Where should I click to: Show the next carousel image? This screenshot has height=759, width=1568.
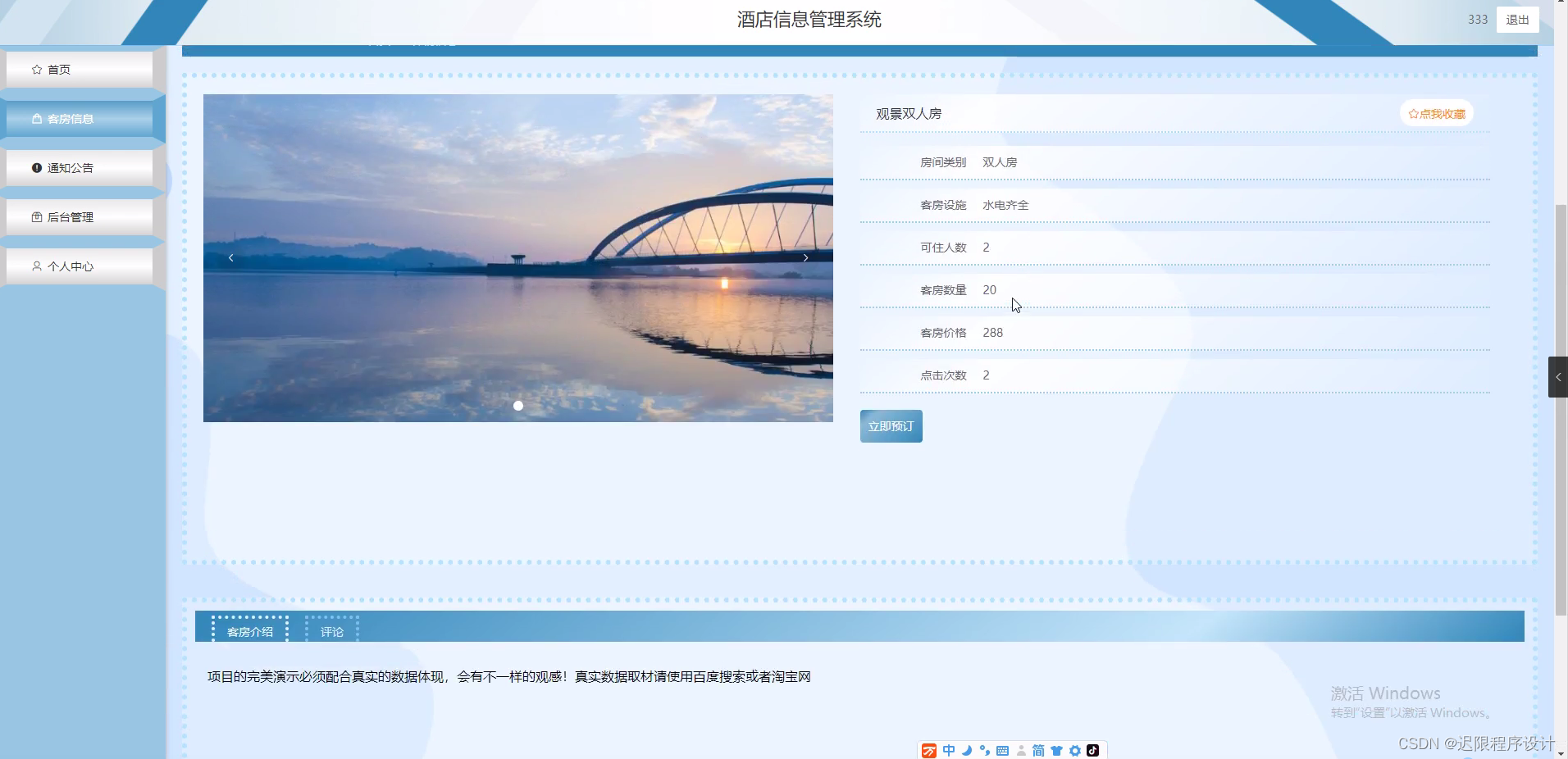tap(805, 257)
